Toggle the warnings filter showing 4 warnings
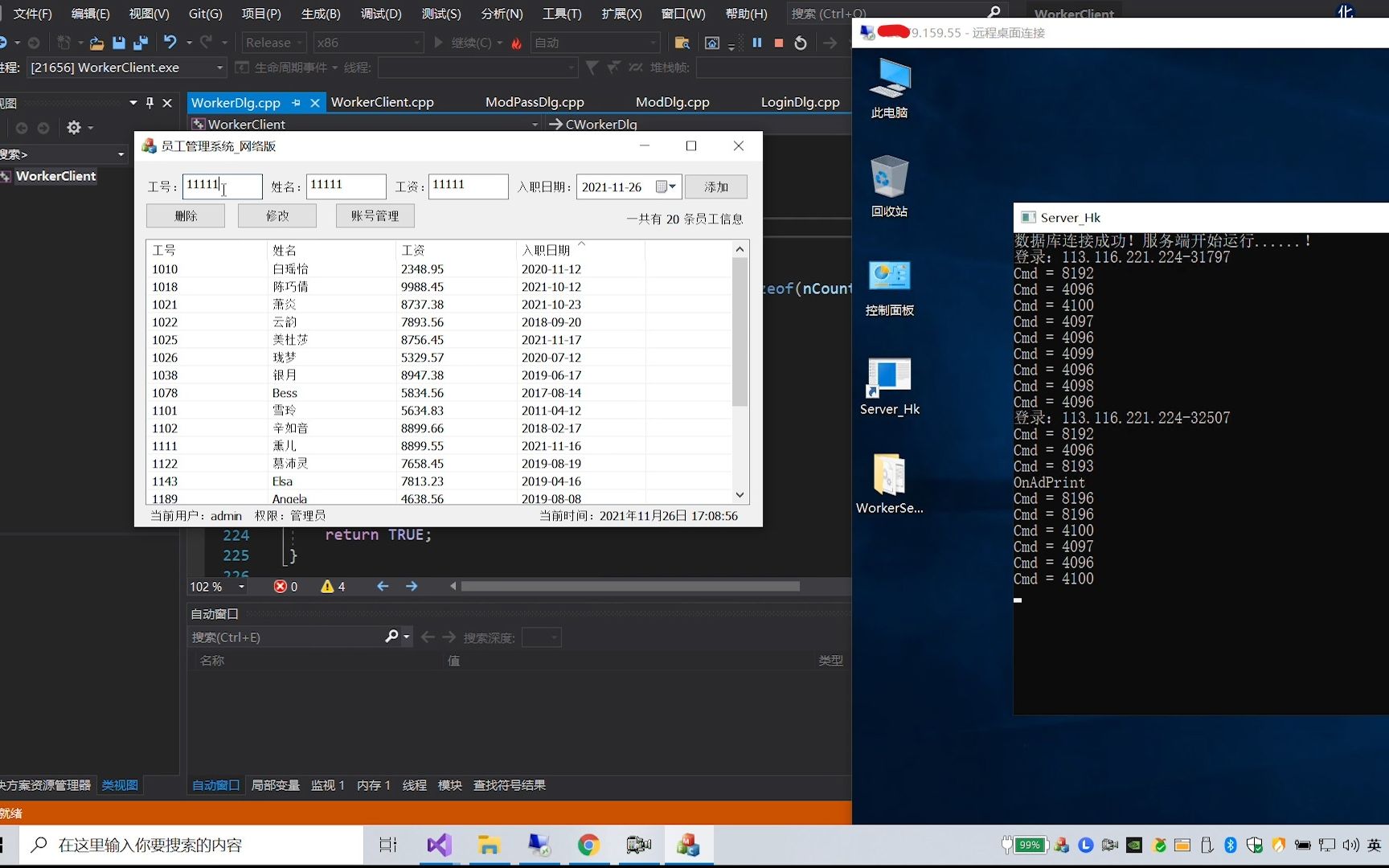The width and height of the screenshot is (1389, 868). pyautogui.click(x=330, y=586)
